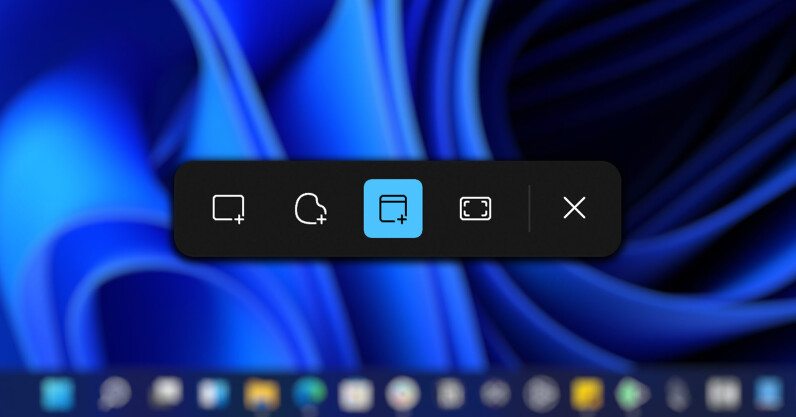Click gray round icon left of yellow app
796x417 pixels.
pos(541,394)
